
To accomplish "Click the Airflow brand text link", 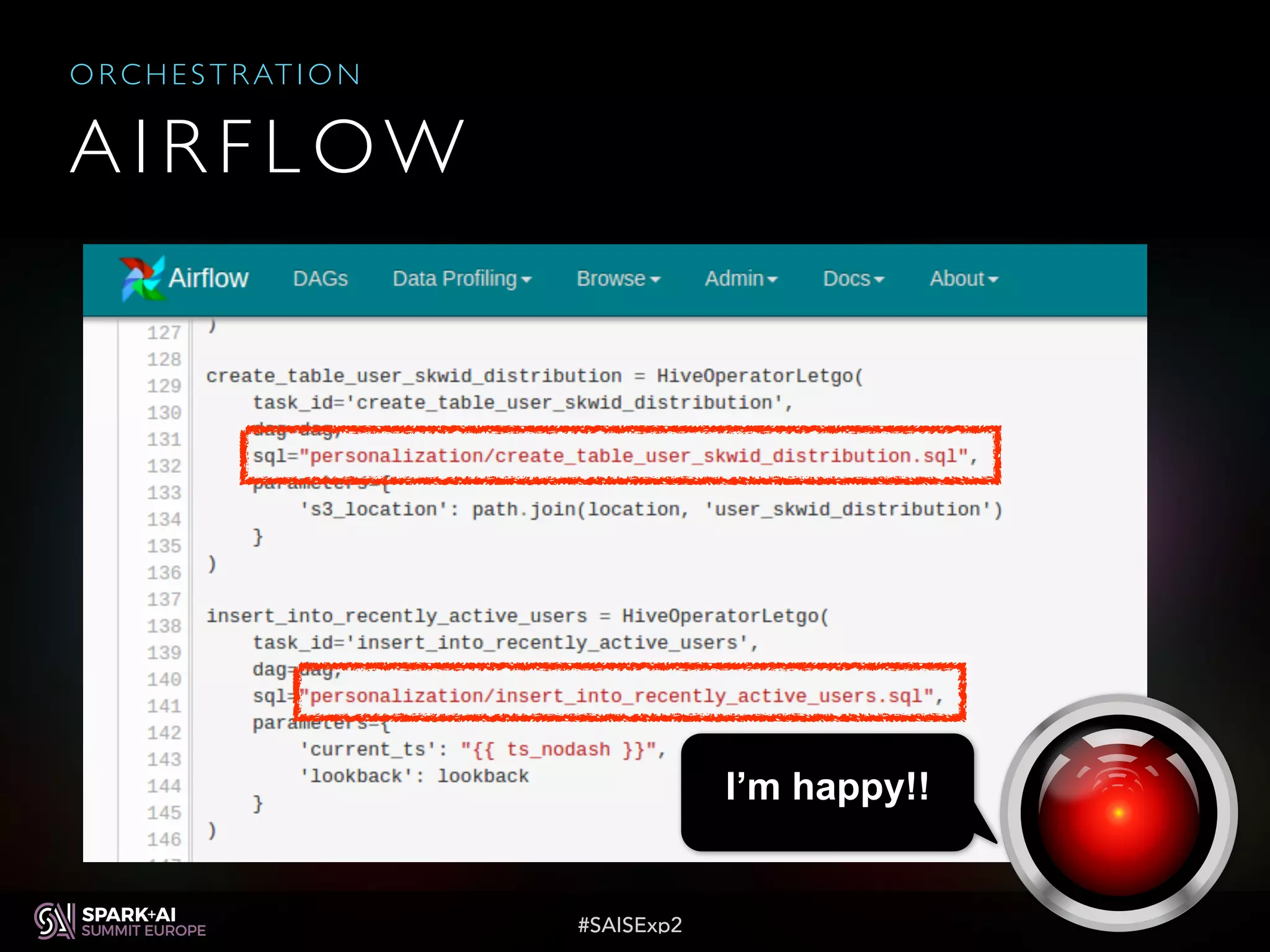I will click(208, 279).
